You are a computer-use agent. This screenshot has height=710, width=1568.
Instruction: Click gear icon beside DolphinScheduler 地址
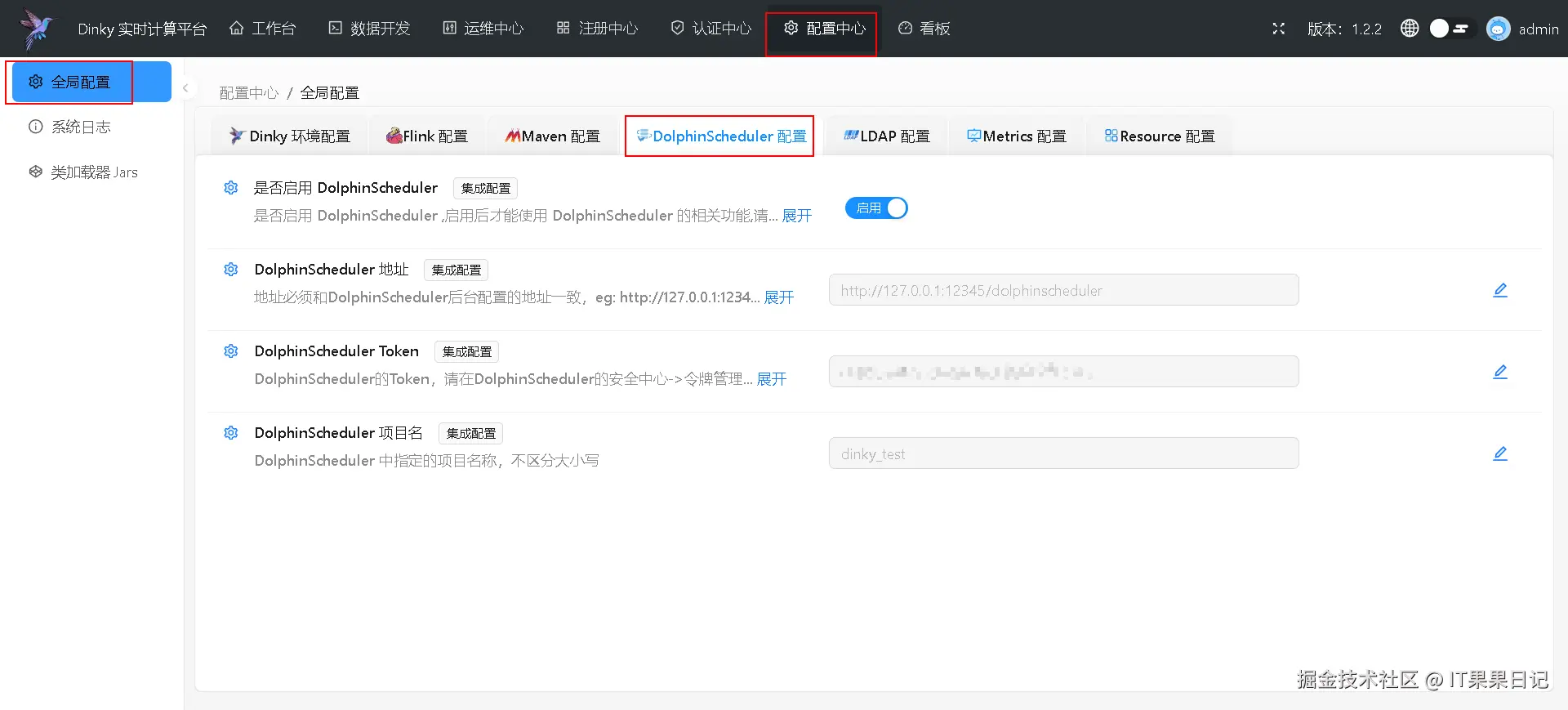(x=231, y=270)
